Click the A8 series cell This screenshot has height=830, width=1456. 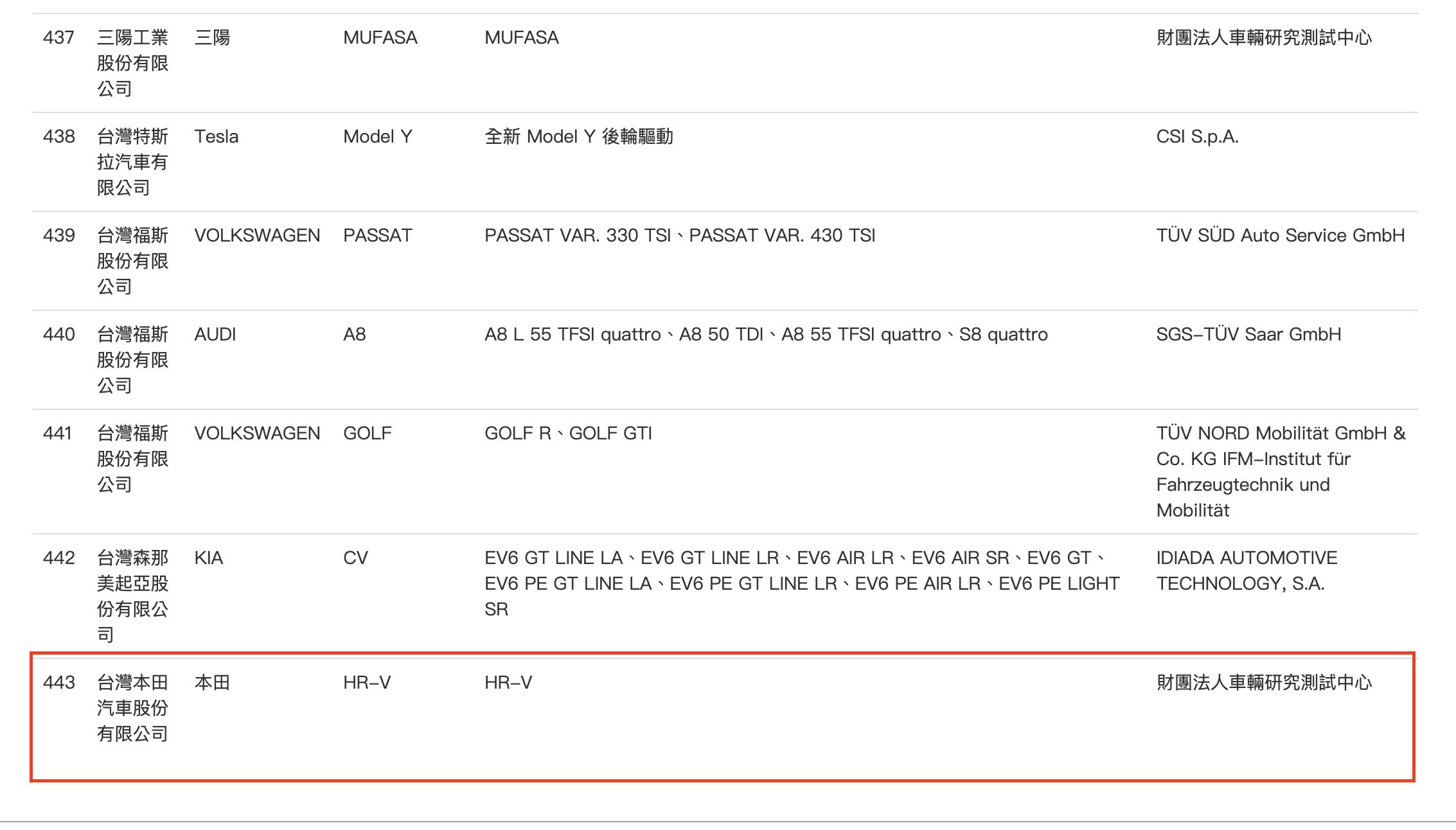354,334
